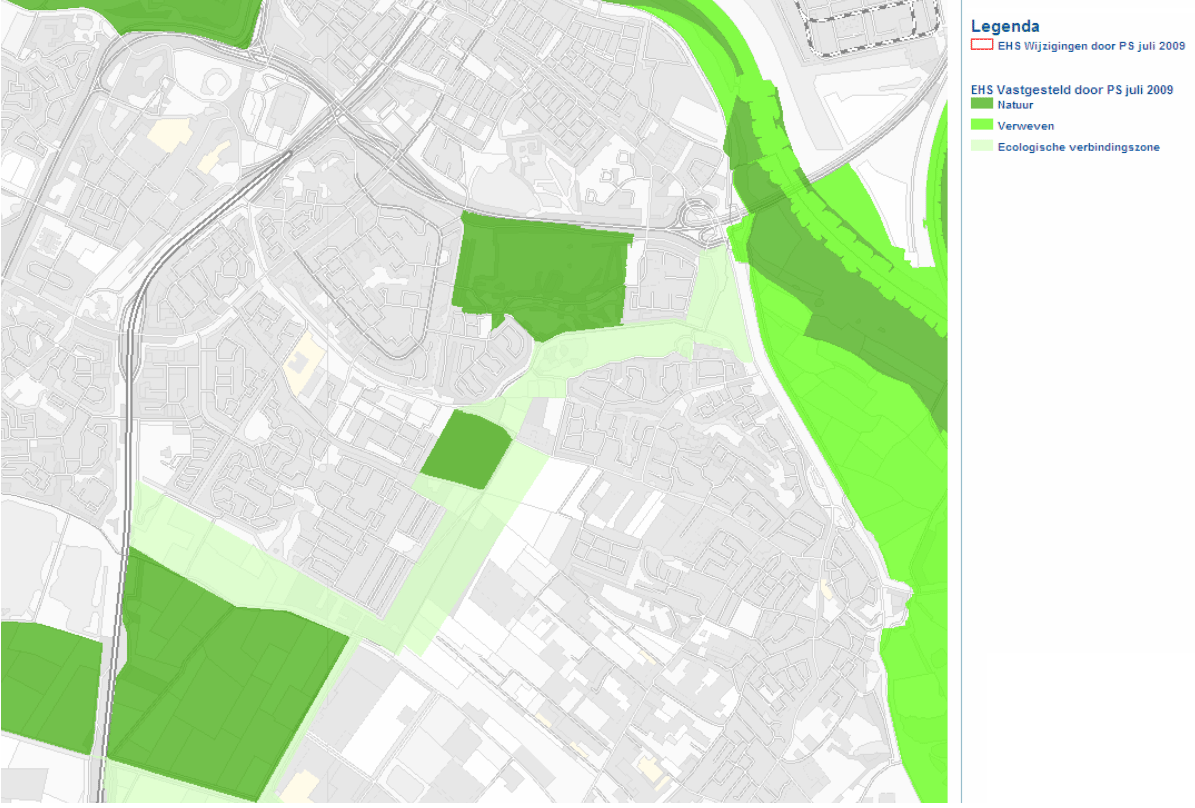Click the large dark green nature area in map center

[x=543, y=274]
